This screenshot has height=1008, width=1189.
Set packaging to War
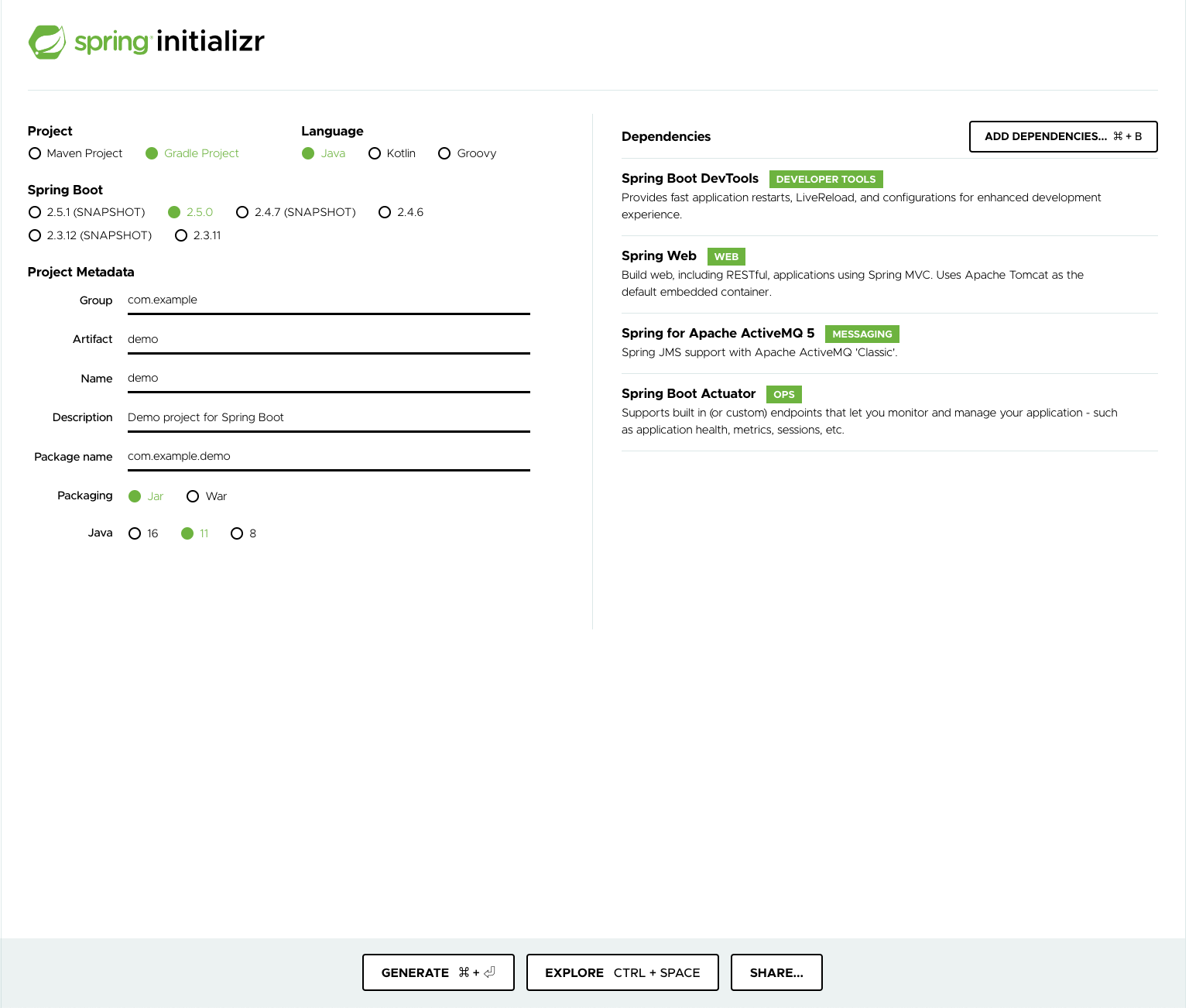pos(207,496)
